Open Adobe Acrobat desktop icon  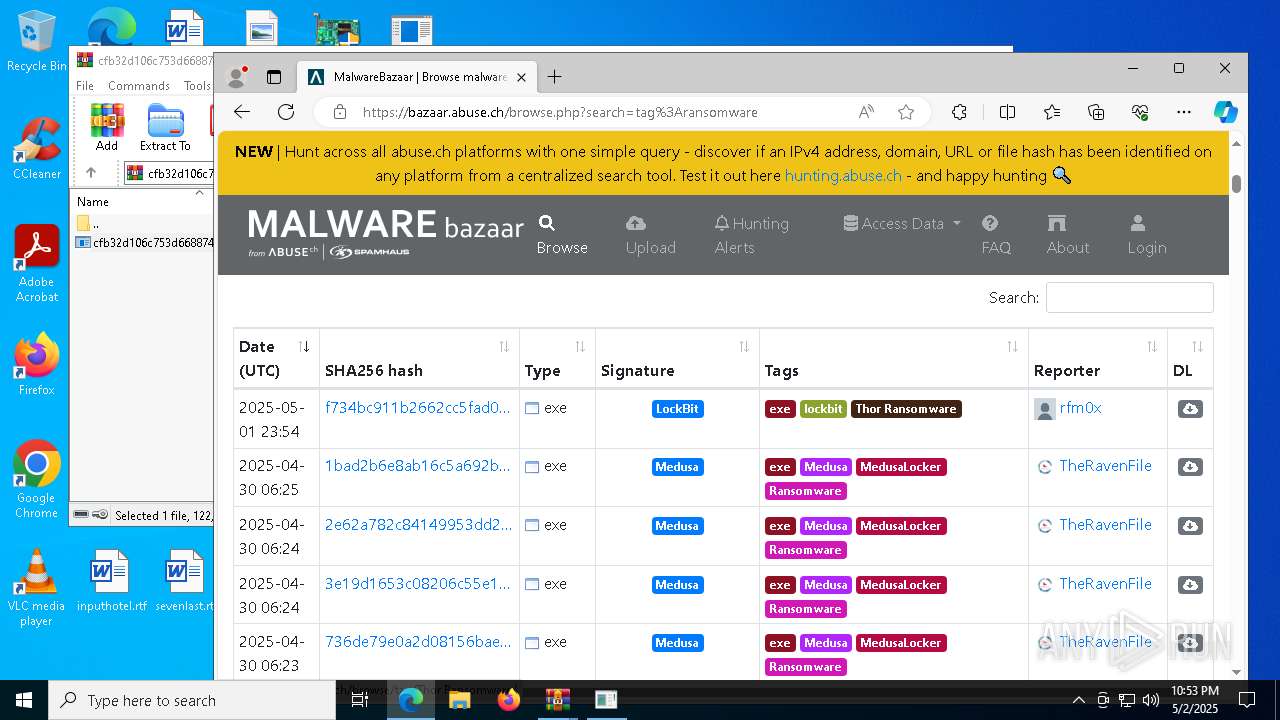tap(37, 263)
